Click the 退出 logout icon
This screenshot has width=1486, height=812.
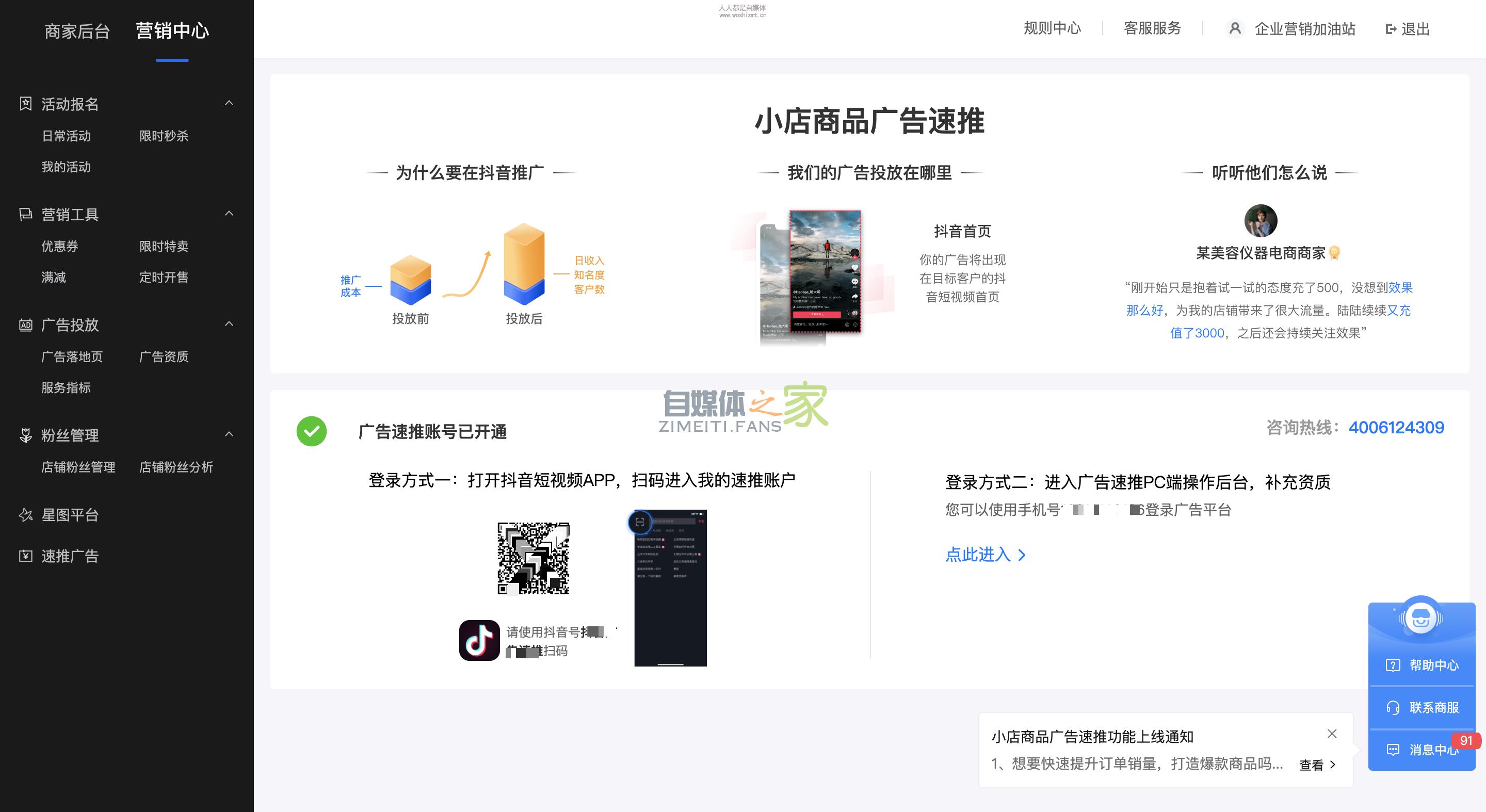(1390, 29)
